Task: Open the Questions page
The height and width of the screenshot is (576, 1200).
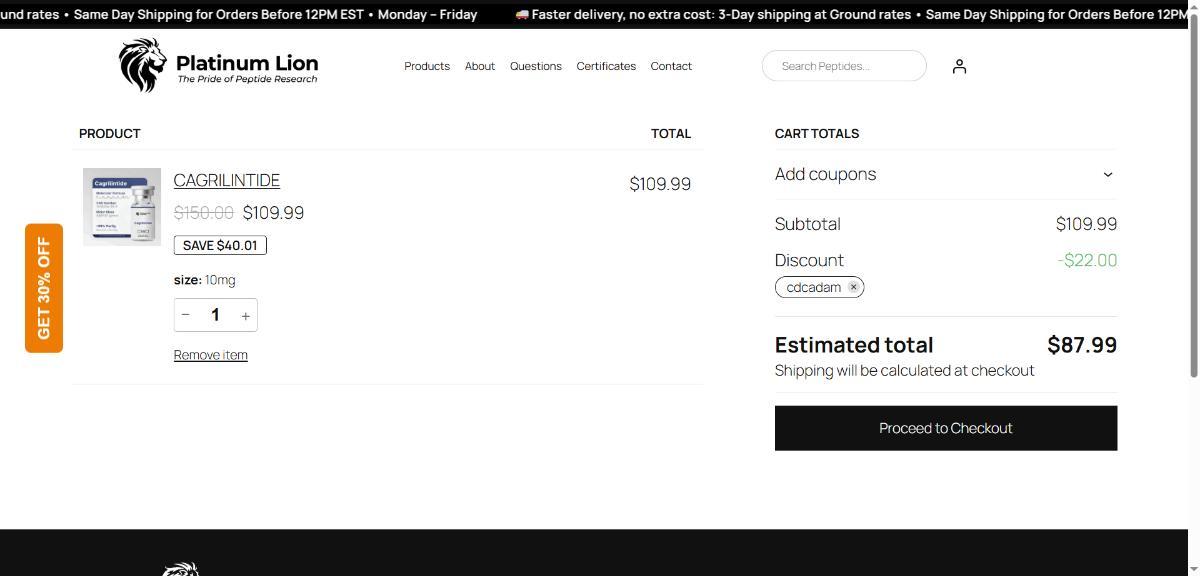Action: [x=536, y=66]
